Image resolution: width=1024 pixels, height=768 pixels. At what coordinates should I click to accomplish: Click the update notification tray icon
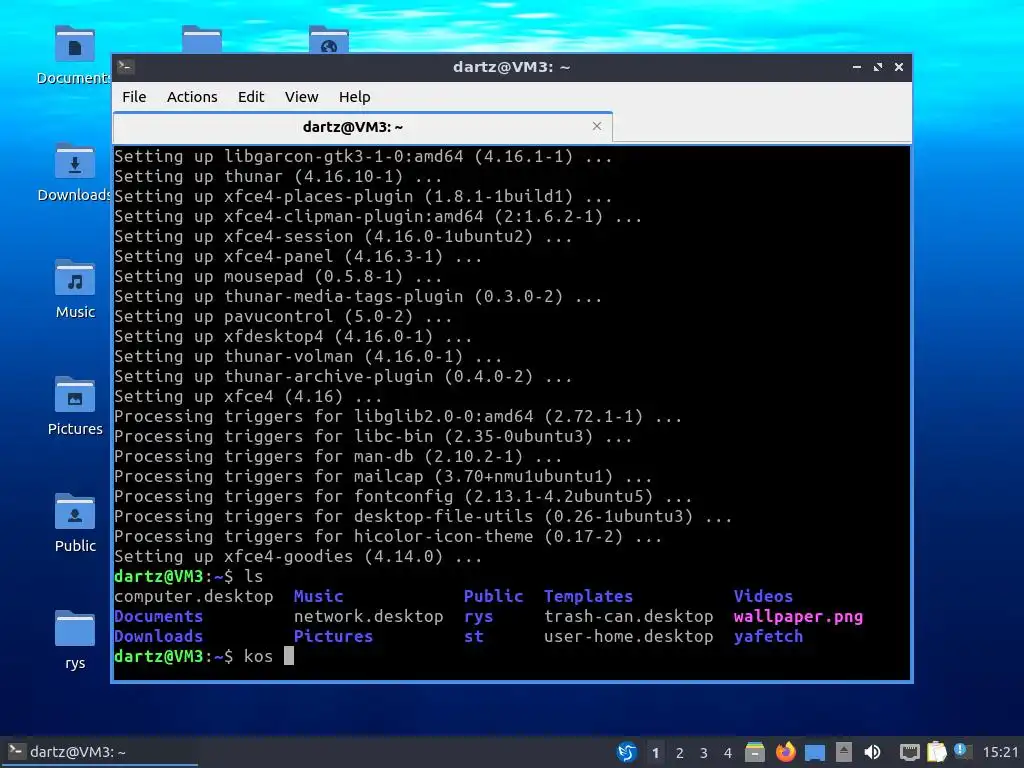point(963,751)
